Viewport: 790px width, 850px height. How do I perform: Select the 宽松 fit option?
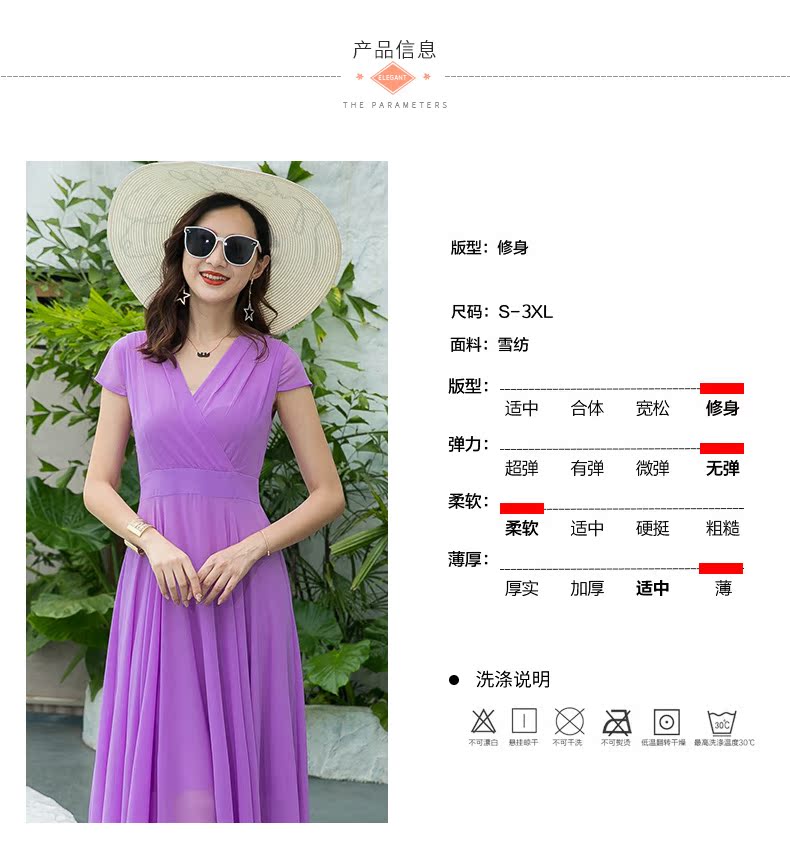click(x=652, y=408)
